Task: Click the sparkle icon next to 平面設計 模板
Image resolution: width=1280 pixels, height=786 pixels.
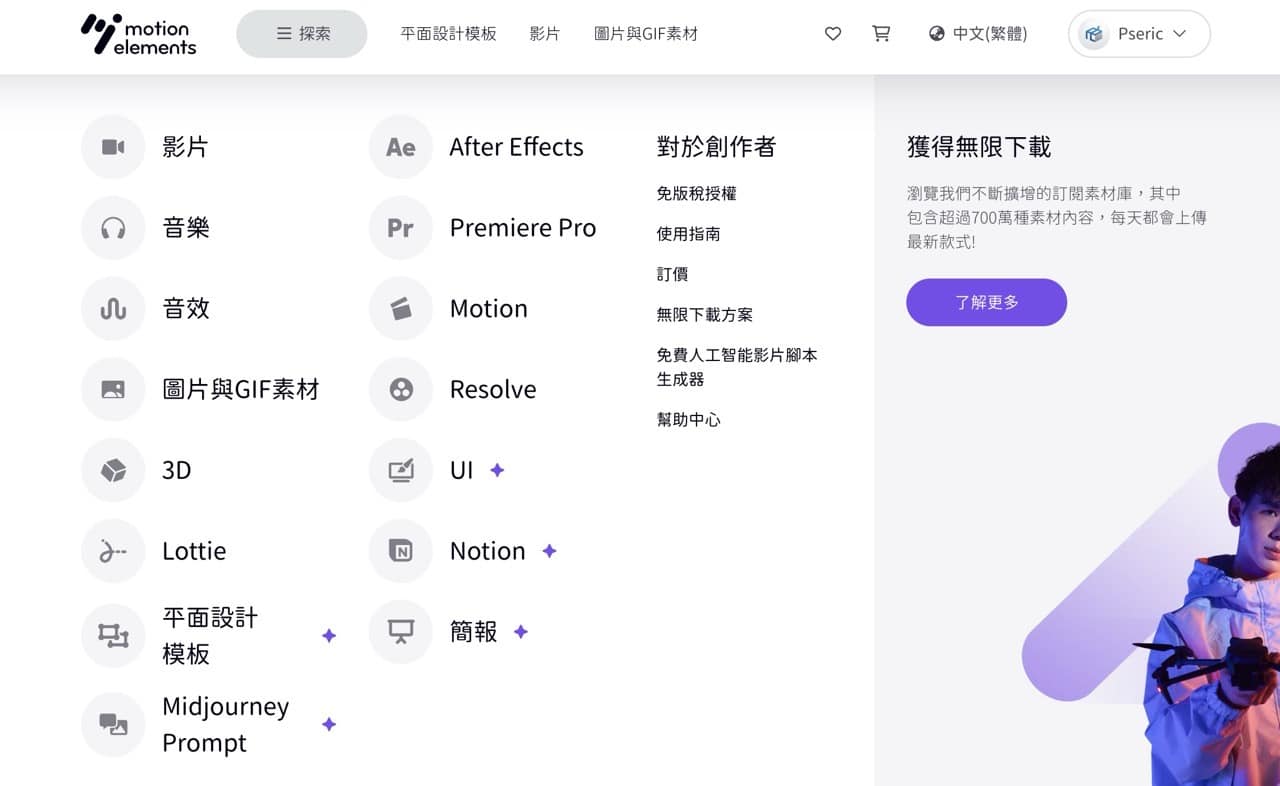Action: (329, 636)
